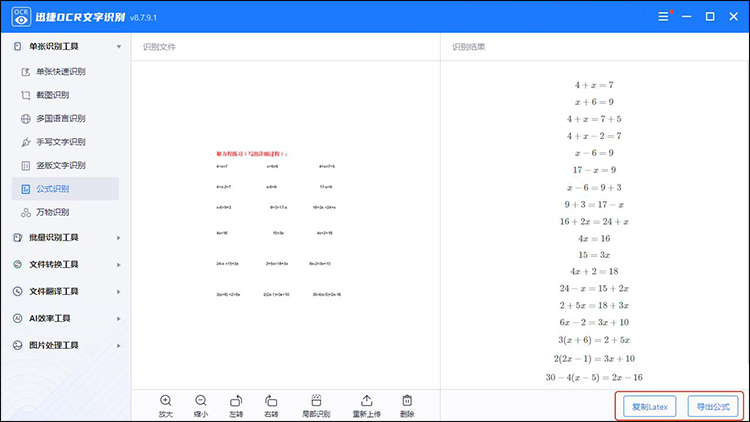Expand the 文件转换工具 section arrow
The width and height of the screenshot is (750, 422).
119,265
